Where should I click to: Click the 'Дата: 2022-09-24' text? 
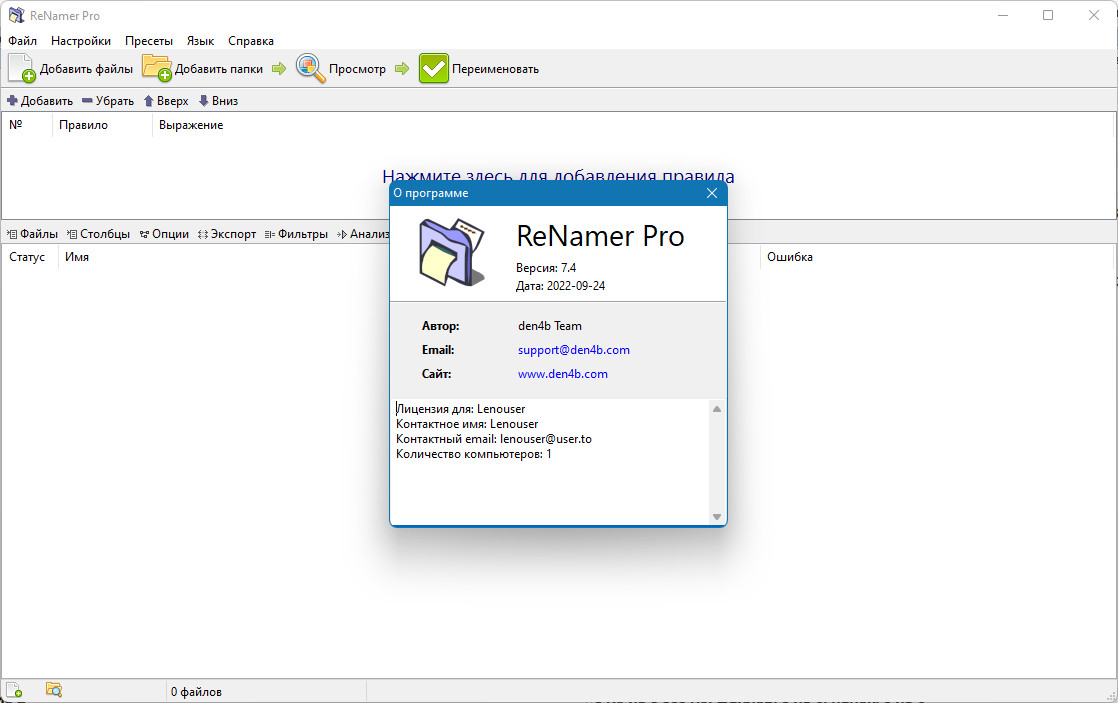pyautogui.click(x=560, y=286)
